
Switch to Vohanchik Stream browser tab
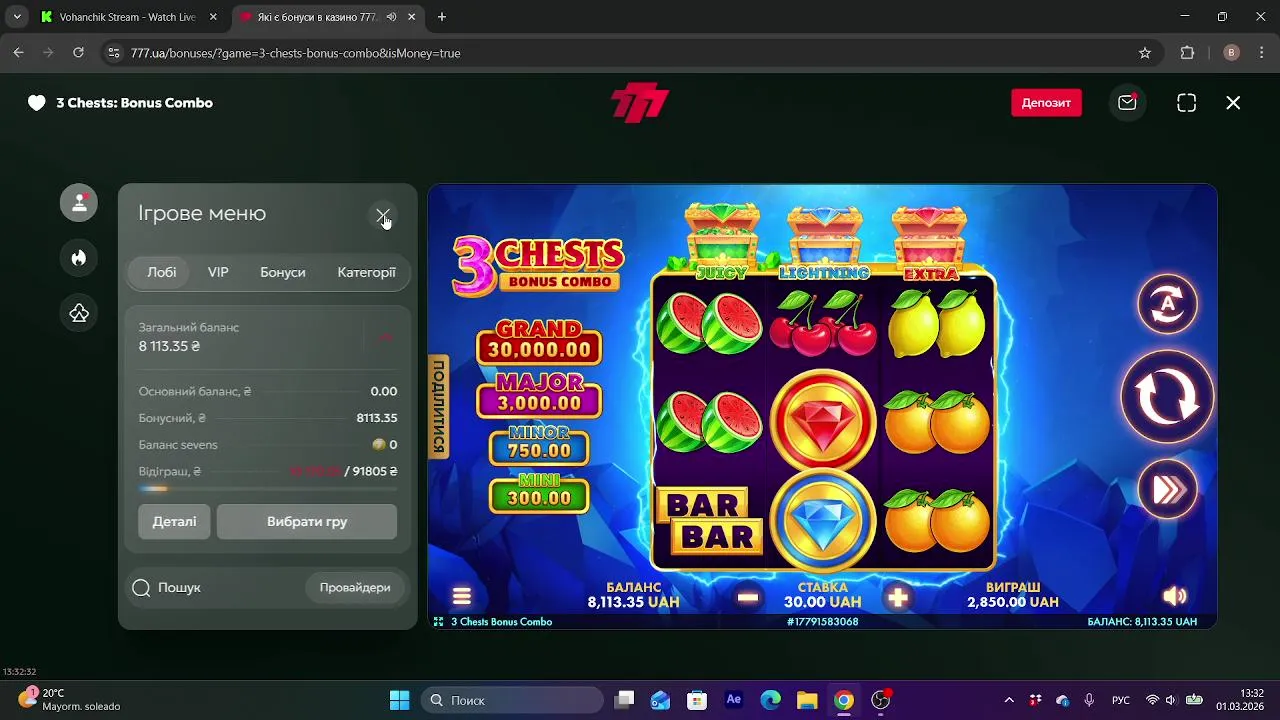click(x=127, y=17)
